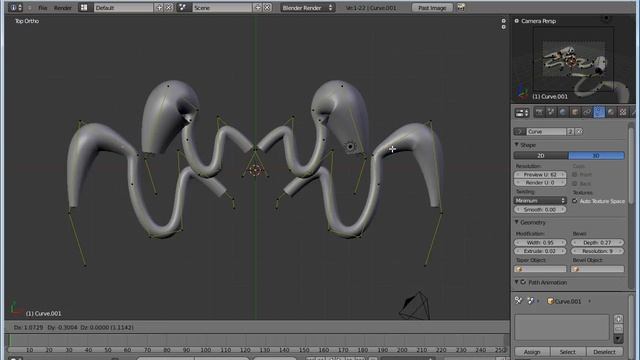Click the scene icon in the breadcrumb
Screen dimensions: 640x360
point(530,301)
